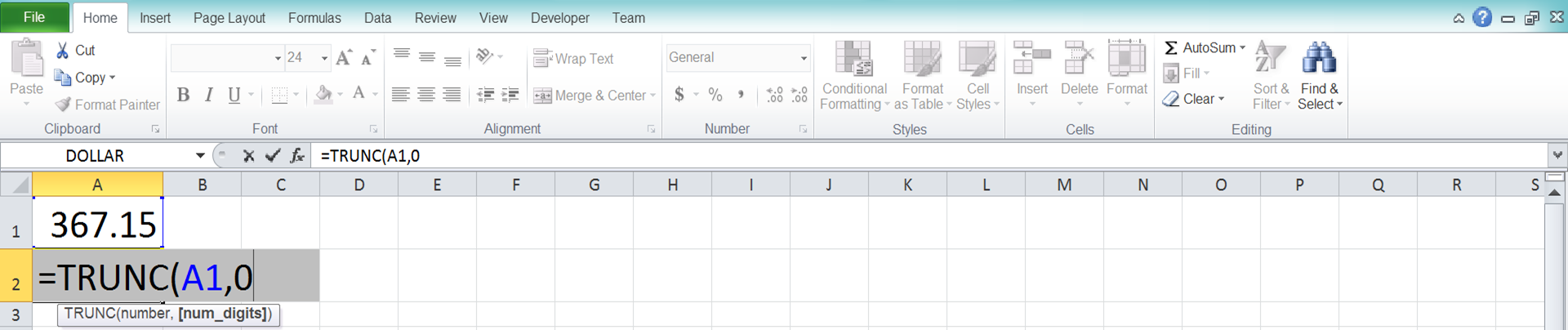Image resolution: width=1568 pixels, height=330 pixels.
Task: Open the Insert Function fx dialog
Action: tap(297, 155)
